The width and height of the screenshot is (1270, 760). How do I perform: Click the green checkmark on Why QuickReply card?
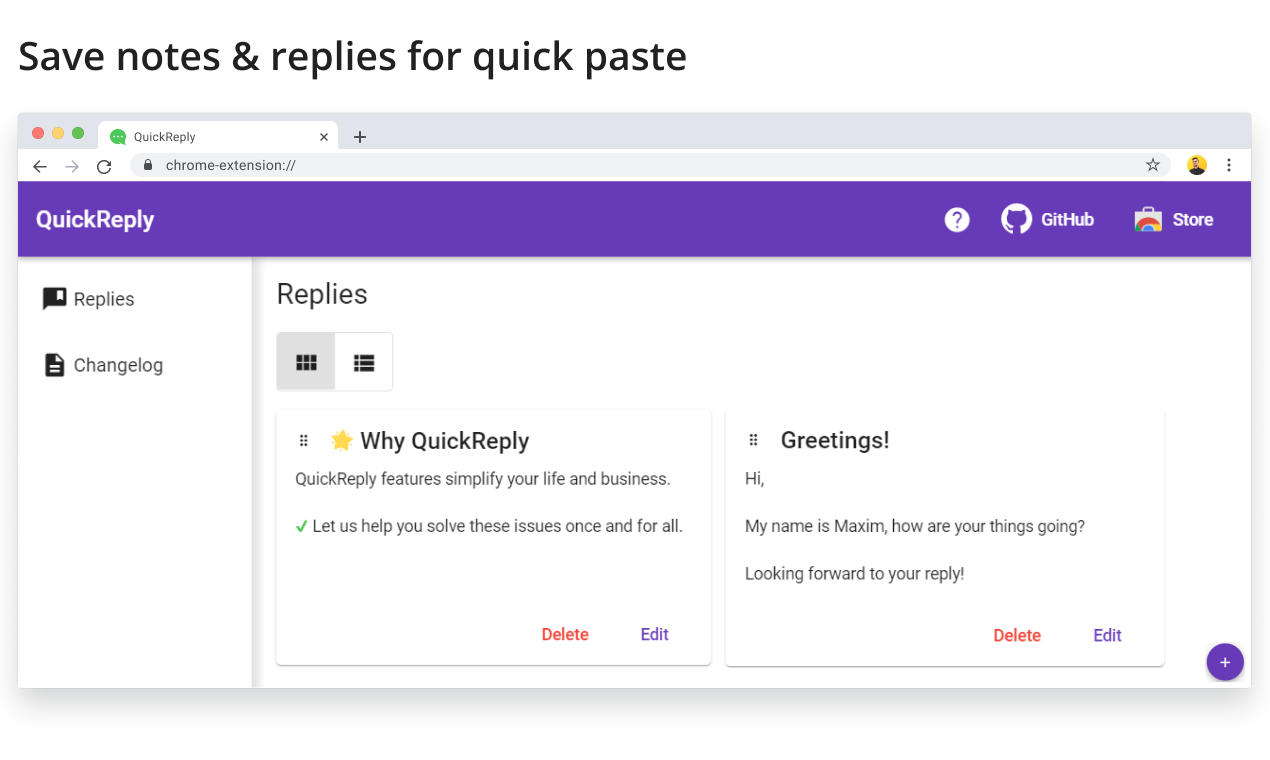[x=301, y=526]
